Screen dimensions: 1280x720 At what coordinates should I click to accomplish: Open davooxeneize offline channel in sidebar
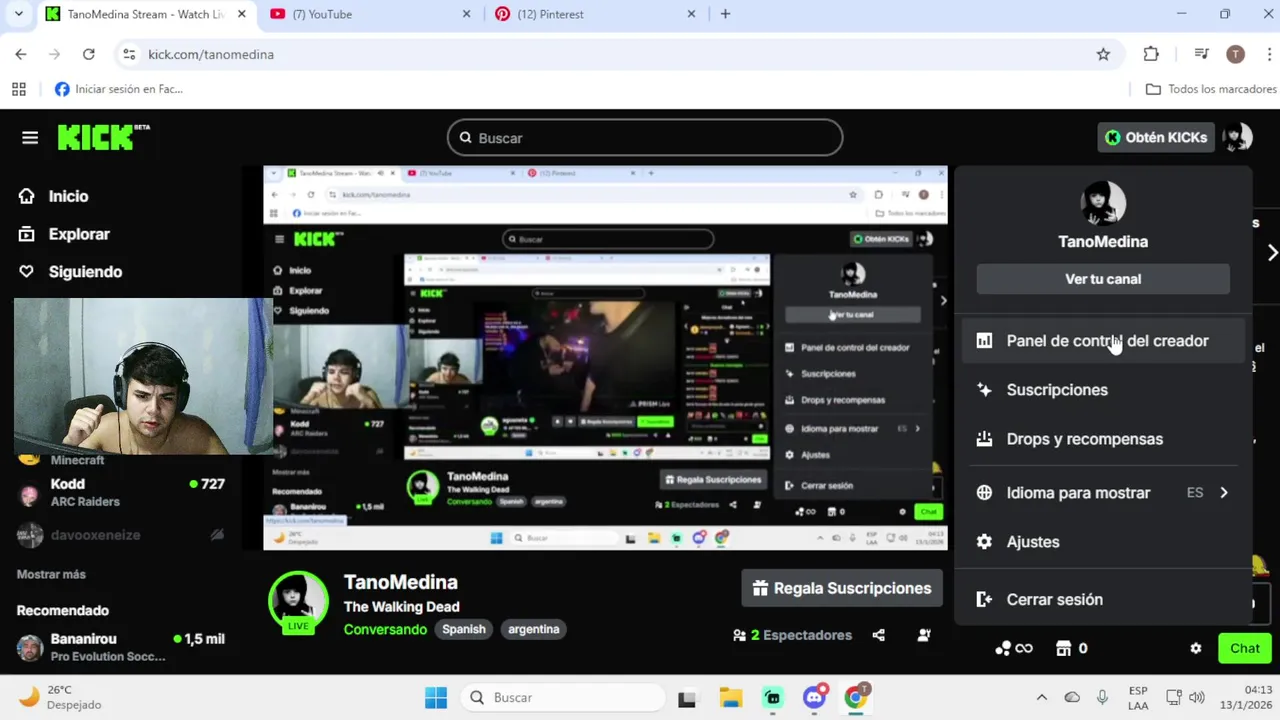pyautogui.click(x=122, y=535)
